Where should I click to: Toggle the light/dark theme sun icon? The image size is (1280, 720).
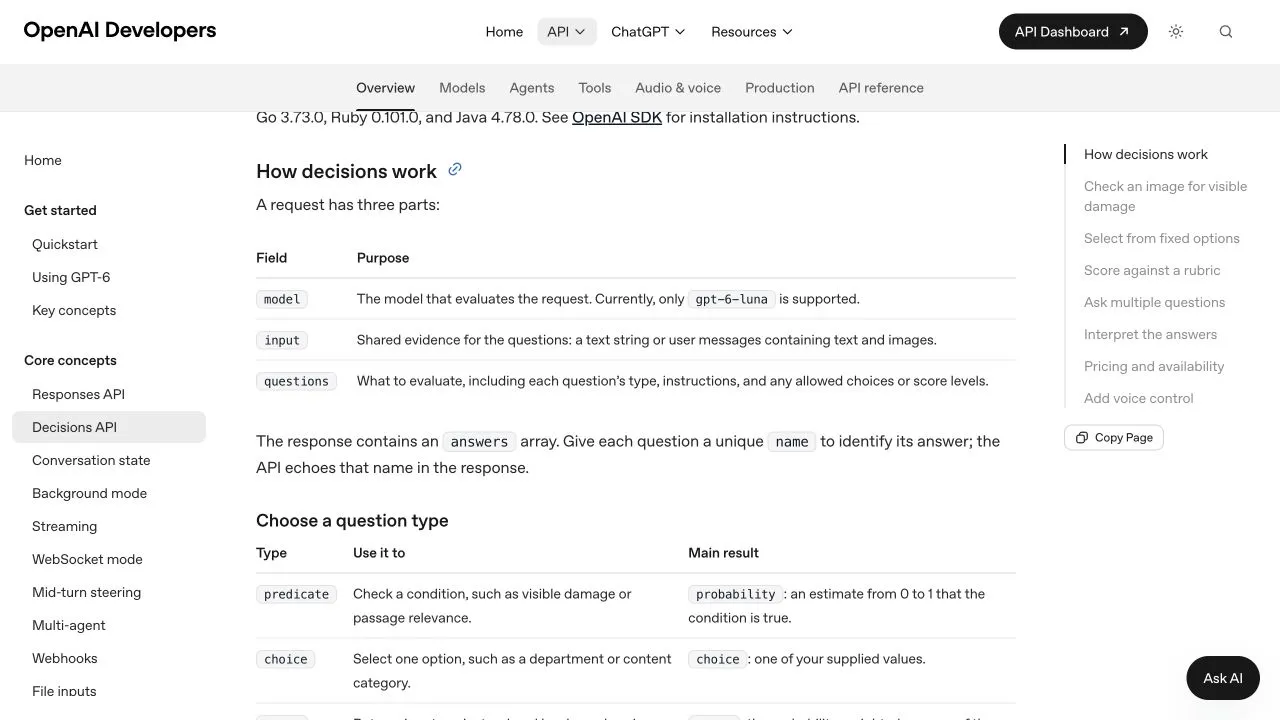(1176, 32)
